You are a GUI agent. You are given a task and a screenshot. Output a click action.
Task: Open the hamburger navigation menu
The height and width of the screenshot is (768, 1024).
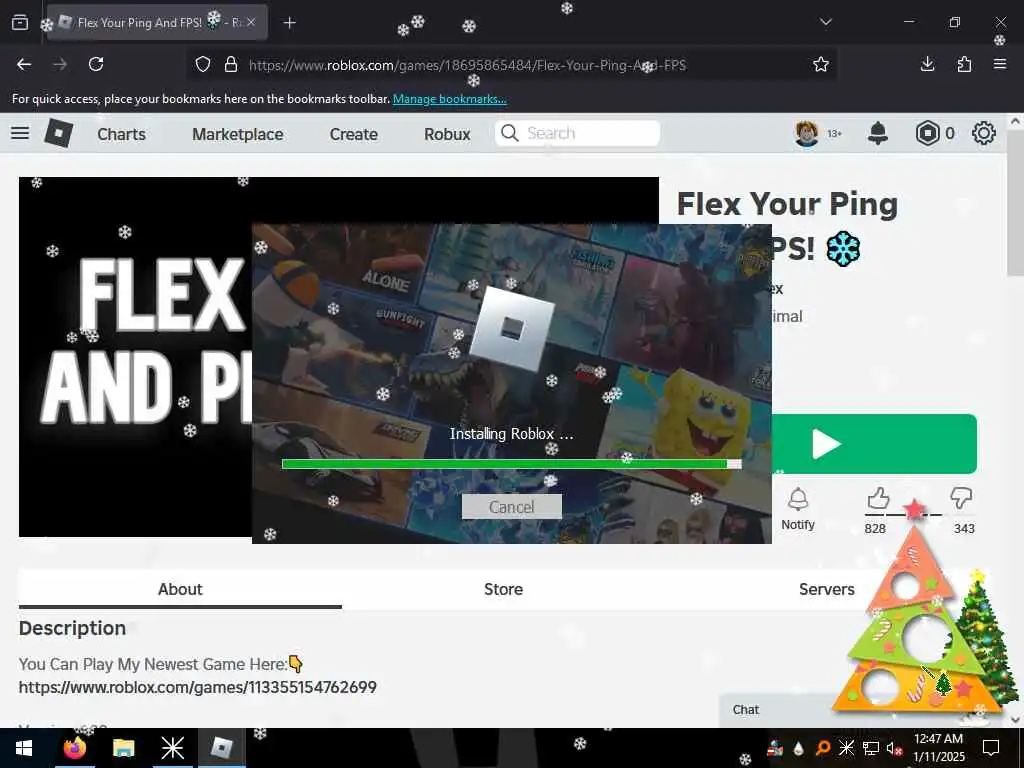[x=20, y=133]
